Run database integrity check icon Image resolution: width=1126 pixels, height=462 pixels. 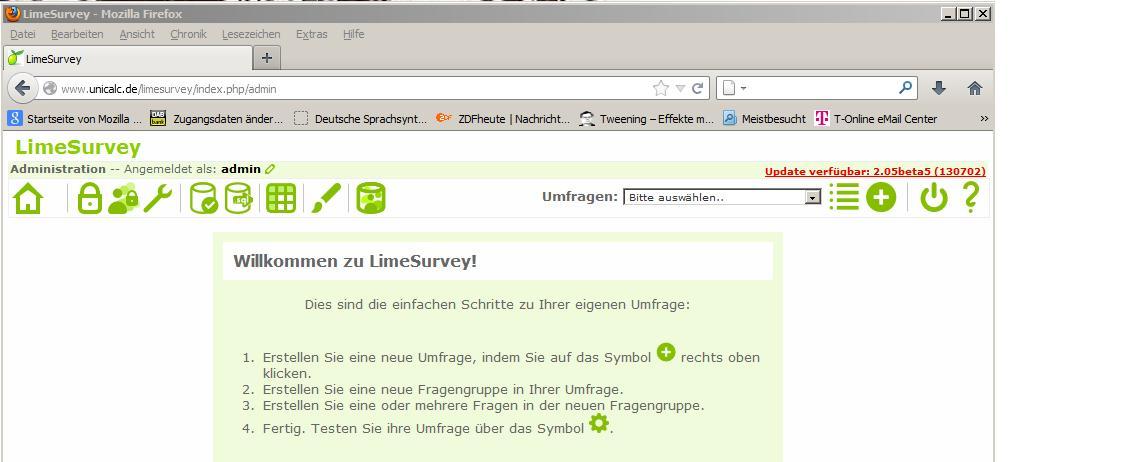[x=203, y=198]
